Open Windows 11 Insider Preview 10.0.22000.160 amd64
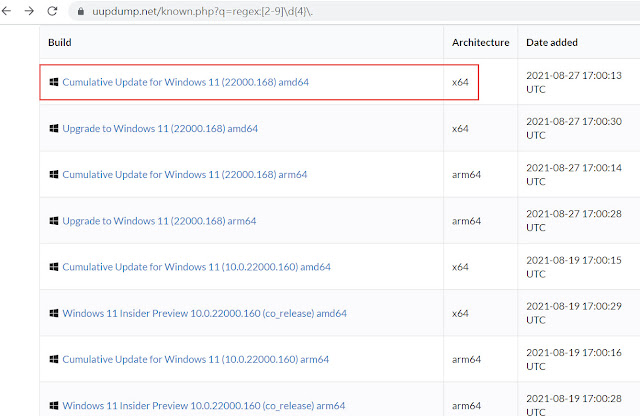Screen dimensions: 640x416 pos(204,313)
